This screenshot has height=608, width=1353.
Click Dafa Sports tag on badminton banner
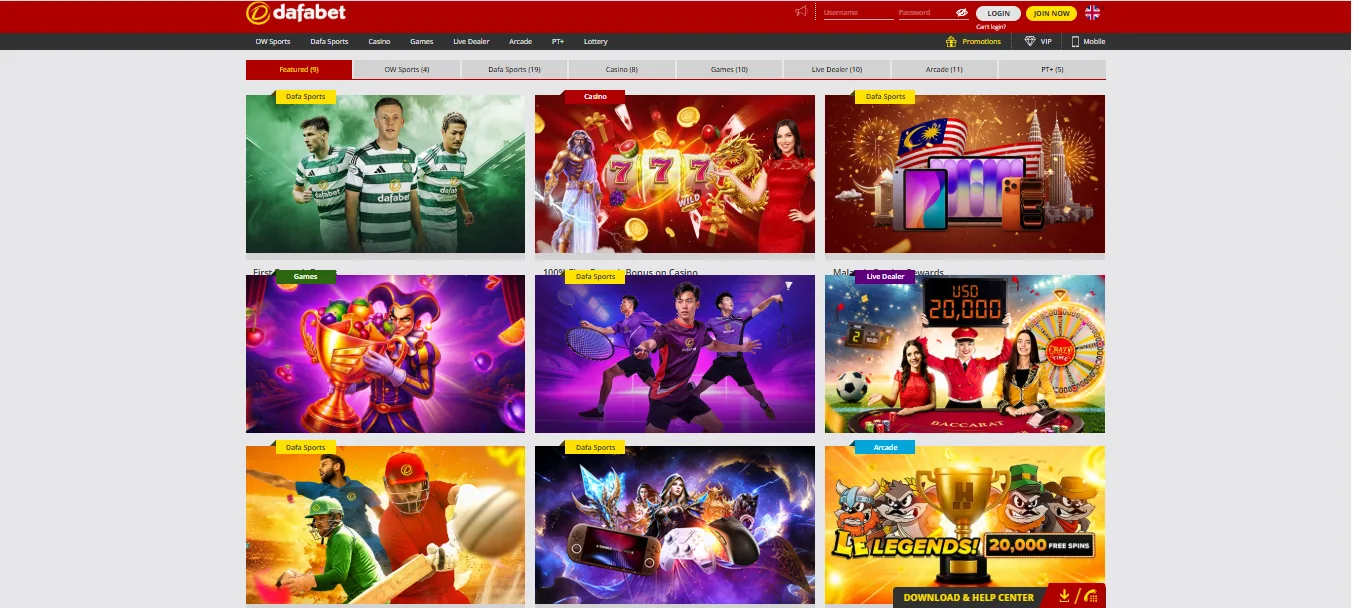[x=595, y=277]
